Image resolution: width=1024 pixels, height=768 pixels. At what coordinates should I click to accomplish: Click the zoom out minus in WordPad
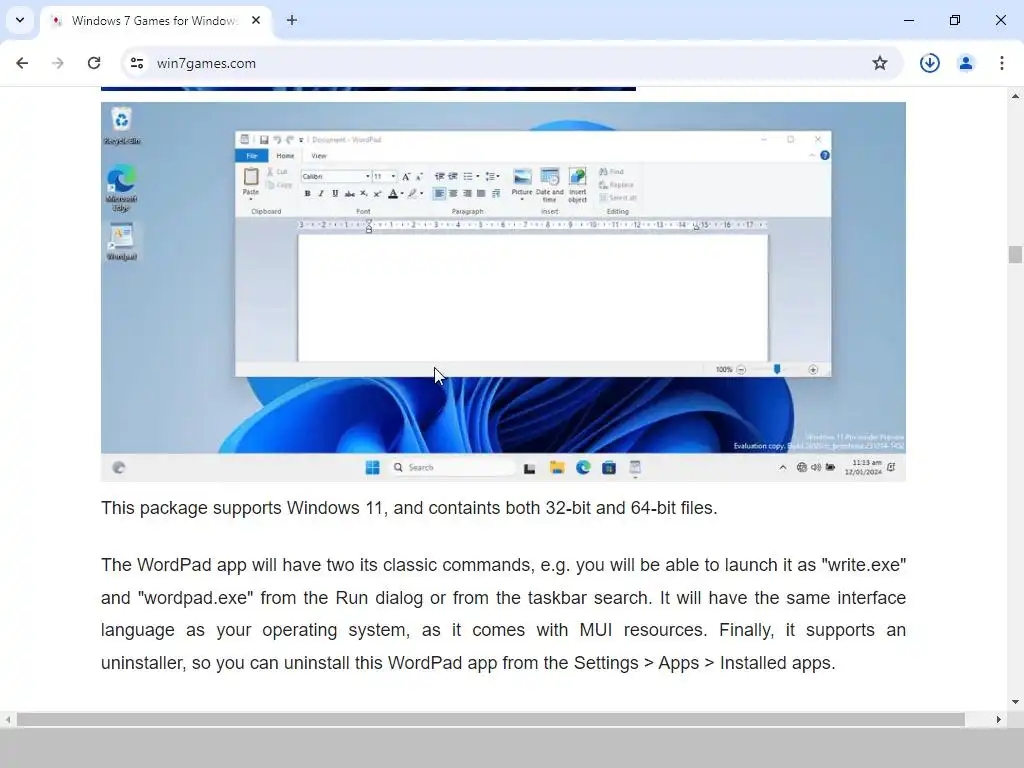(x=741, y=370)
